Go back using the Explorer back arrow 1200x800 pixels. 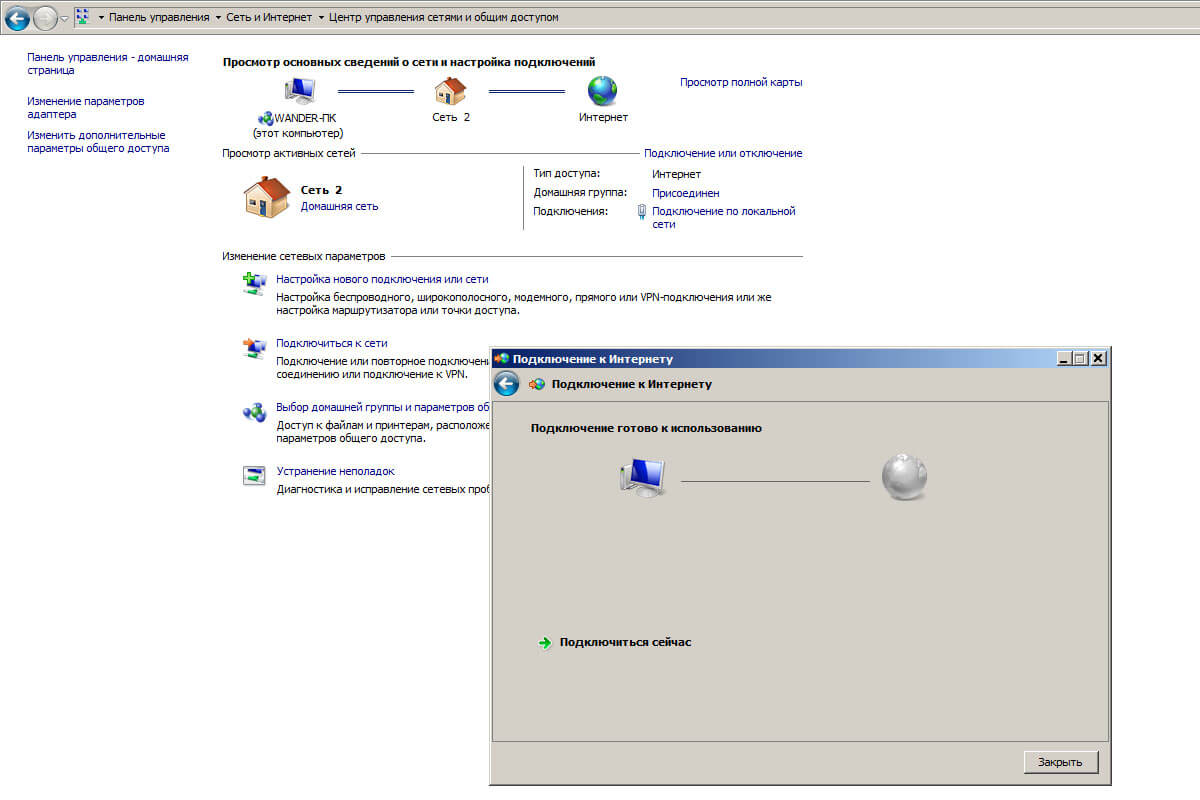17,18
